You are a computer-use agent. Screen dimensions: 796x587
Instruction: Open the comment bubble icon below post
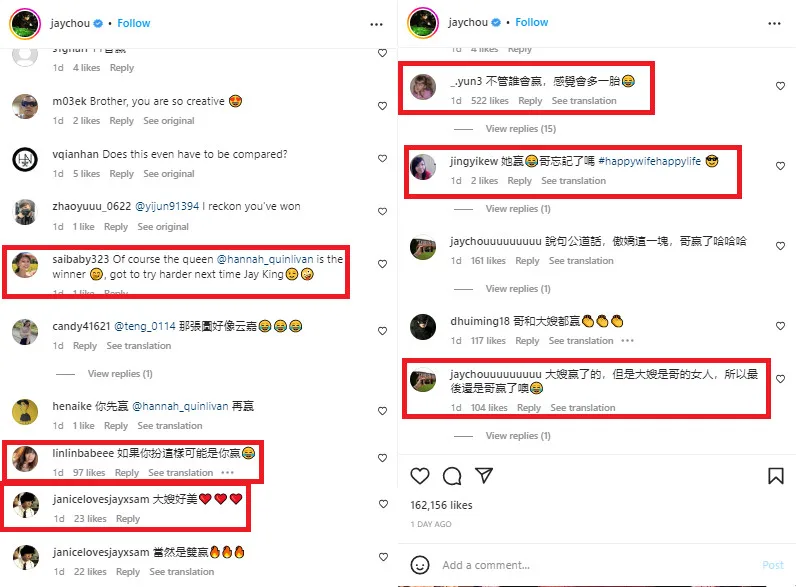point(452,476)
